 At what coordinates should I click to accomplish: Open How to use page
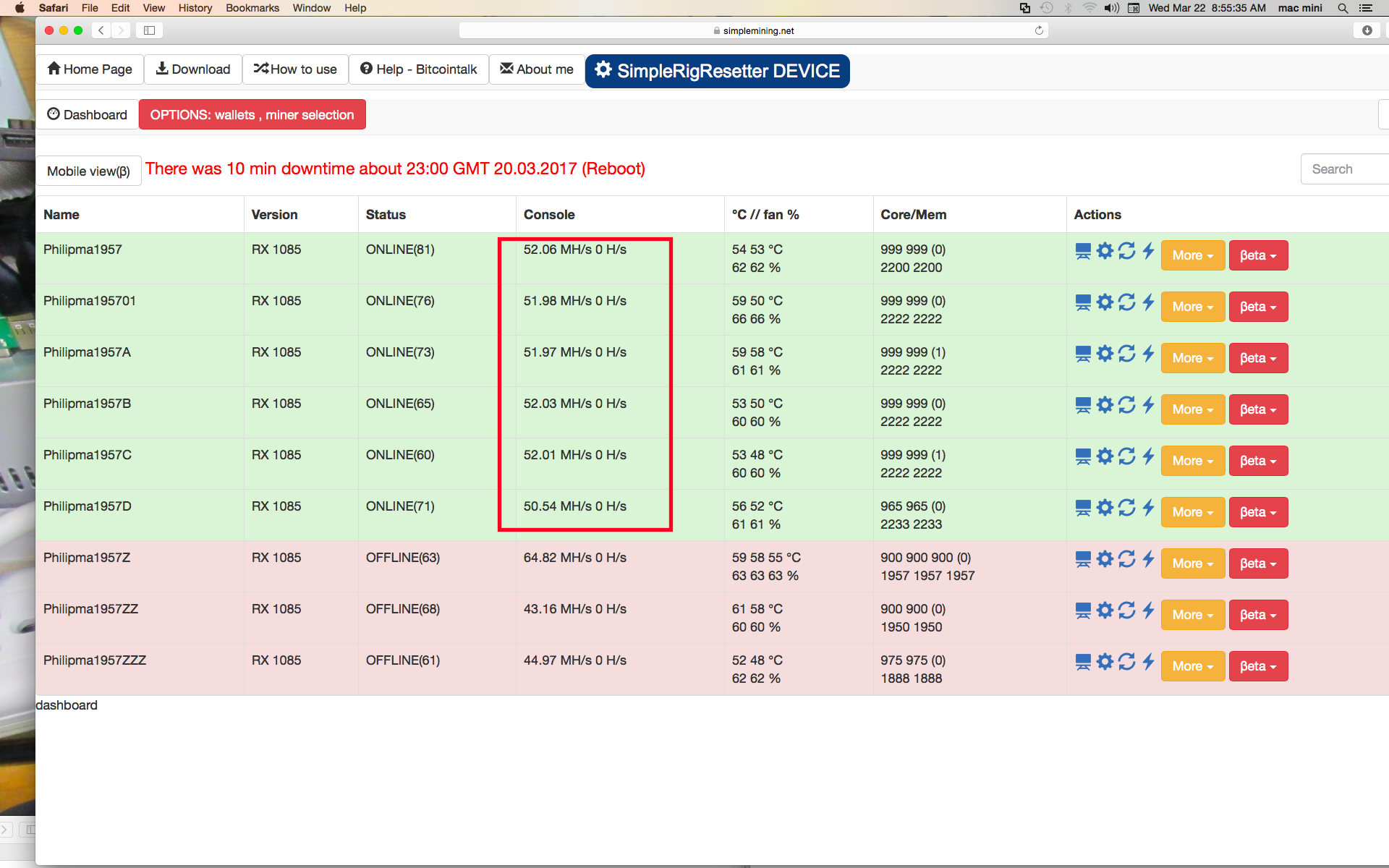(x=295, y=69)
